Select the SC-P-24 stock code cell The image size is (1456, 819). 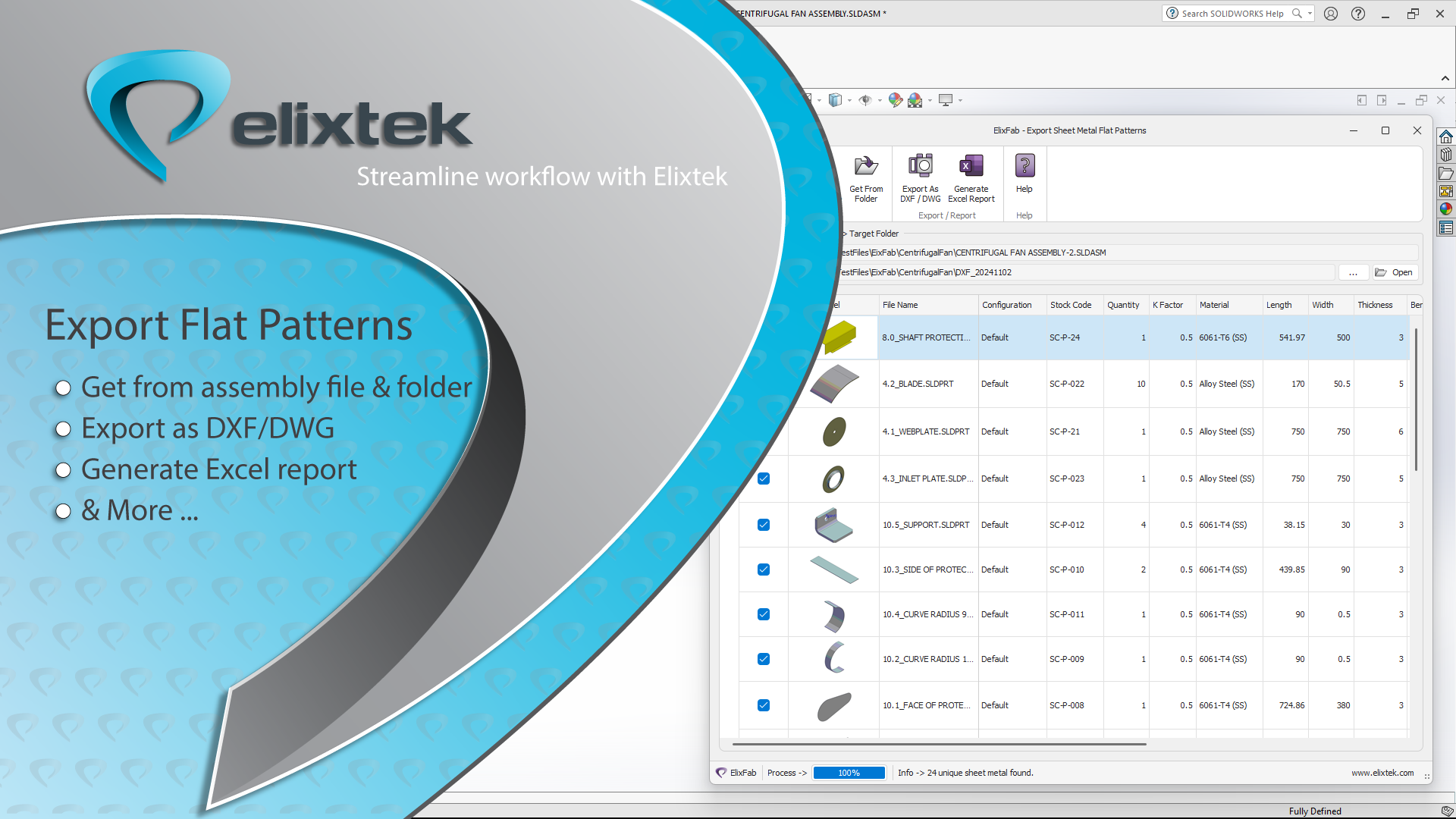tap(1075, 337)
